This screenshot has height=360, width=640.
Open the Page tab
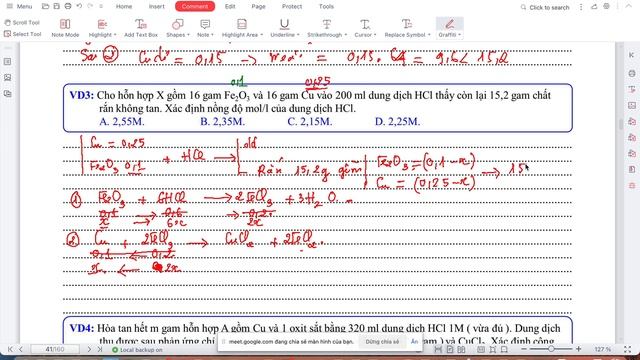point(258,7)
